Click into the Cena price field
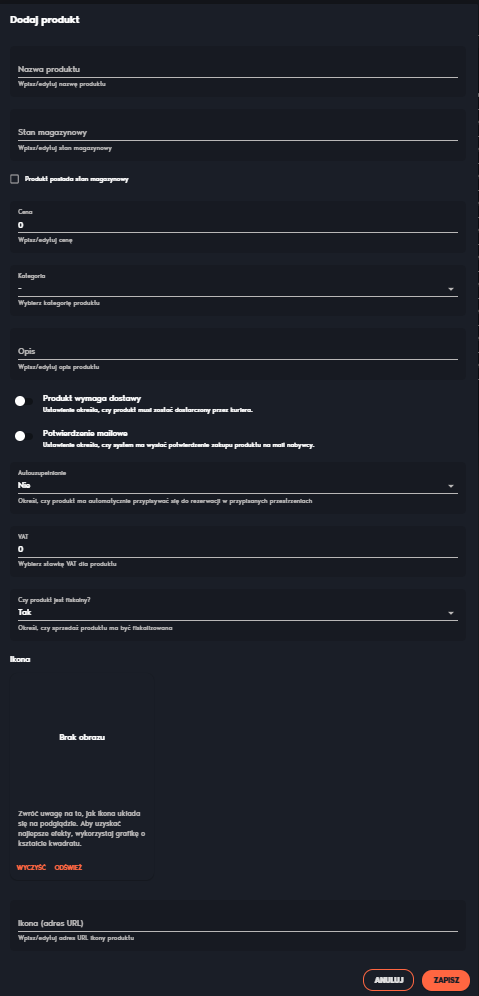This screenshot has height=996, width=479. 238,225
